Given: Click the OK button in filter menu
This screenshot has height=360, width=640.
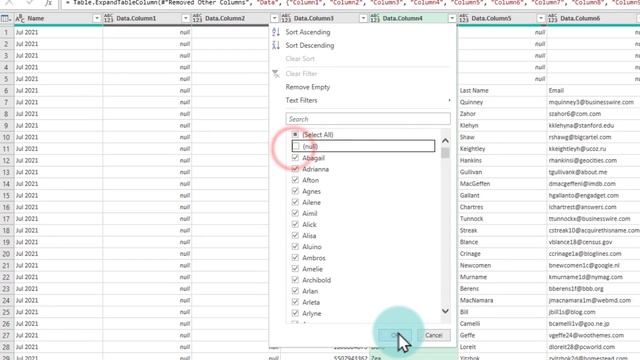Looking at the screenshot, I should point(394,336).
